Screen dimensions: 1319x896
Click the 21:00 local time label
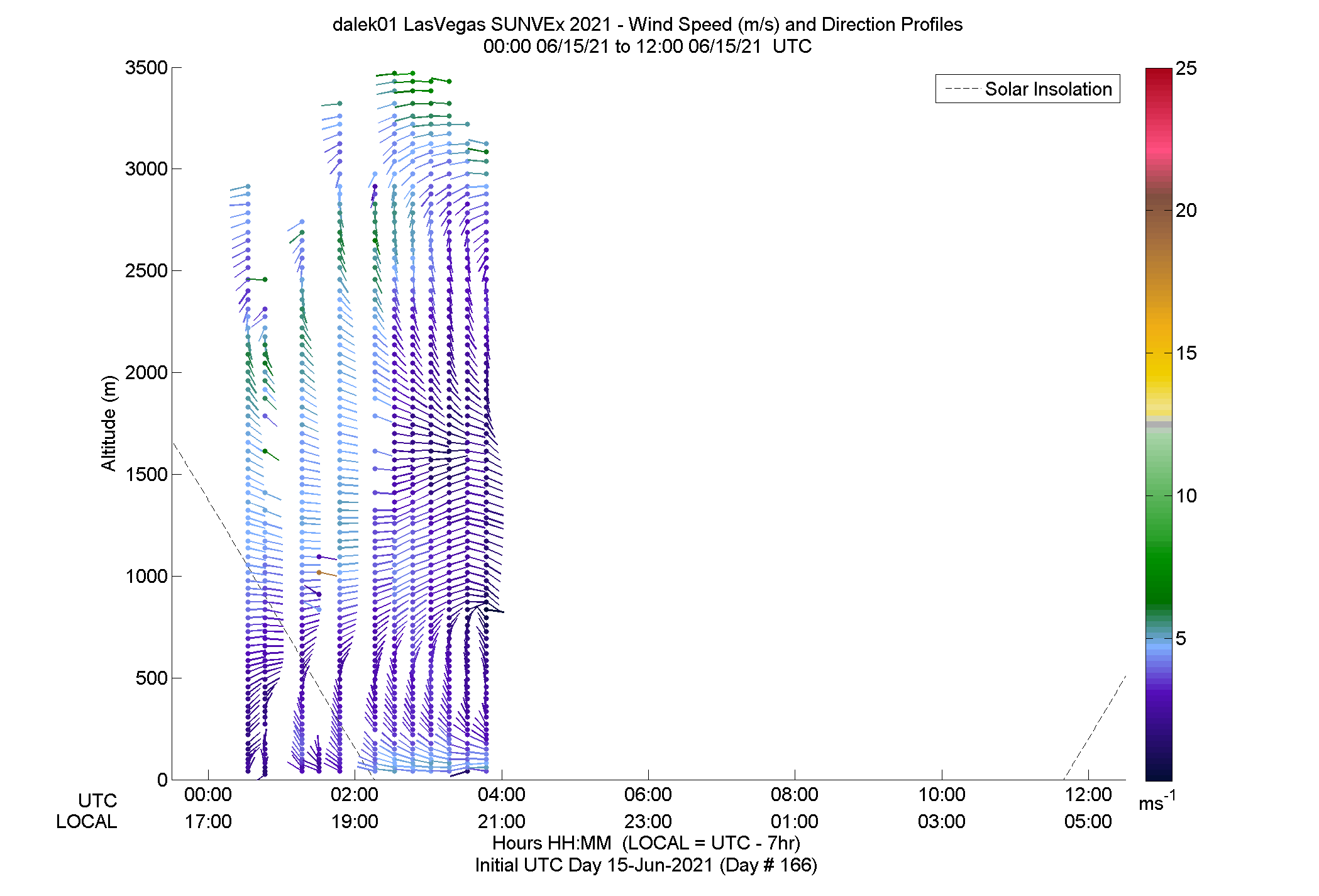[502, 821]
